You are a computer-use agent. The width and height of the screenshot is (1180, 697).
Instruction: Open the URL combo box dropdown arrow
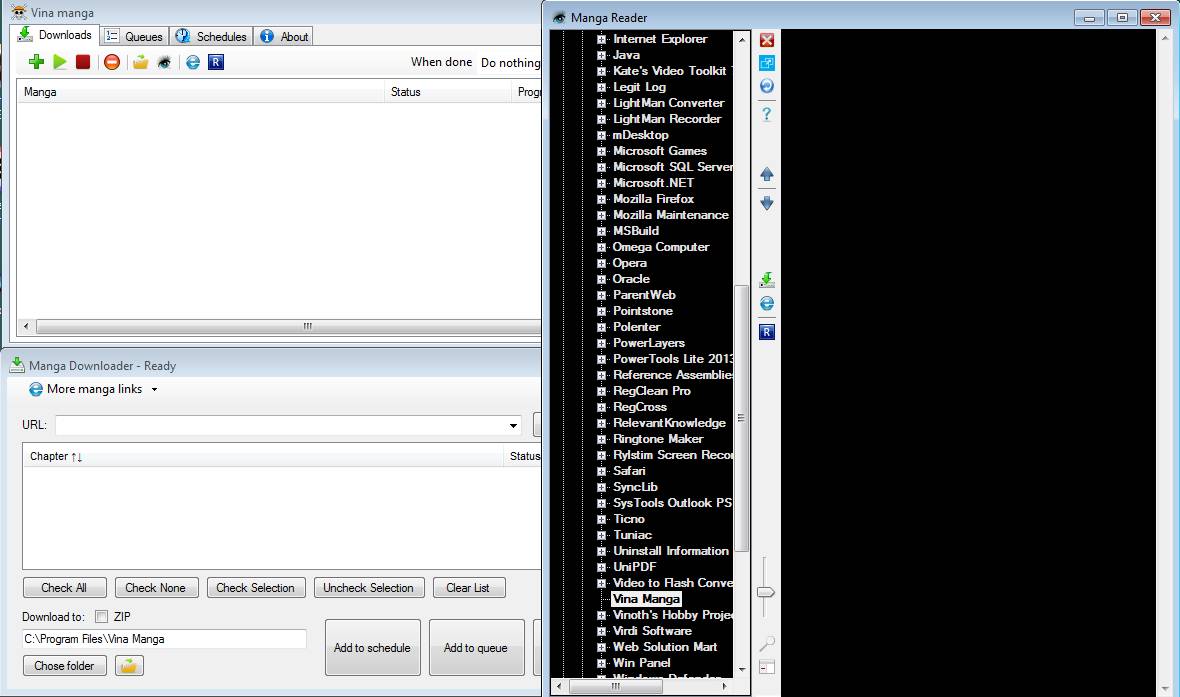tap(513, 425)
